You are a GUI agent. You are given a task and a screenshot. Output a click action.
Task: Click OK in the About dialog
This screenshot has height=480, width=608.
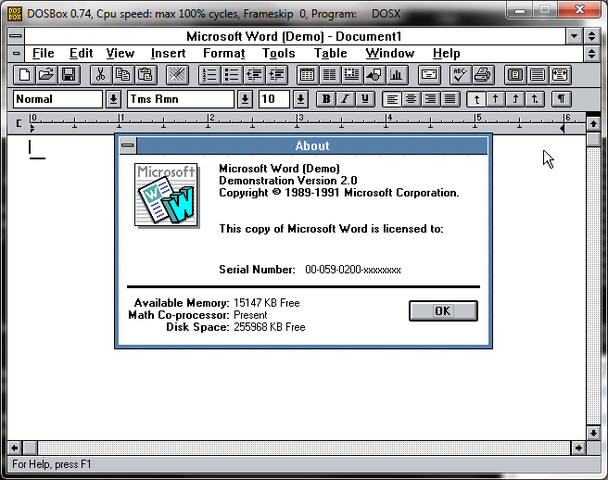443,311
